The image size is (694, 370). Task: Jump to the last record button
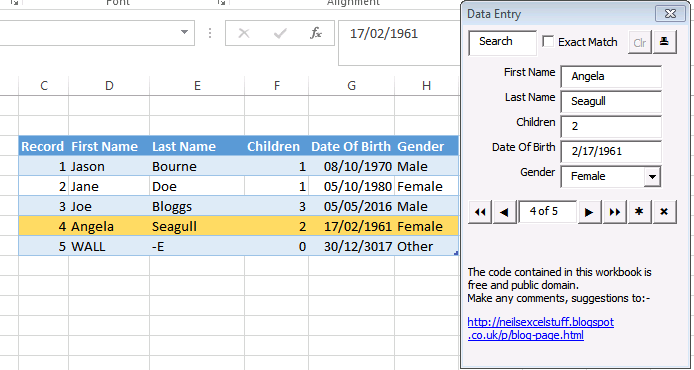click(615, 212)
